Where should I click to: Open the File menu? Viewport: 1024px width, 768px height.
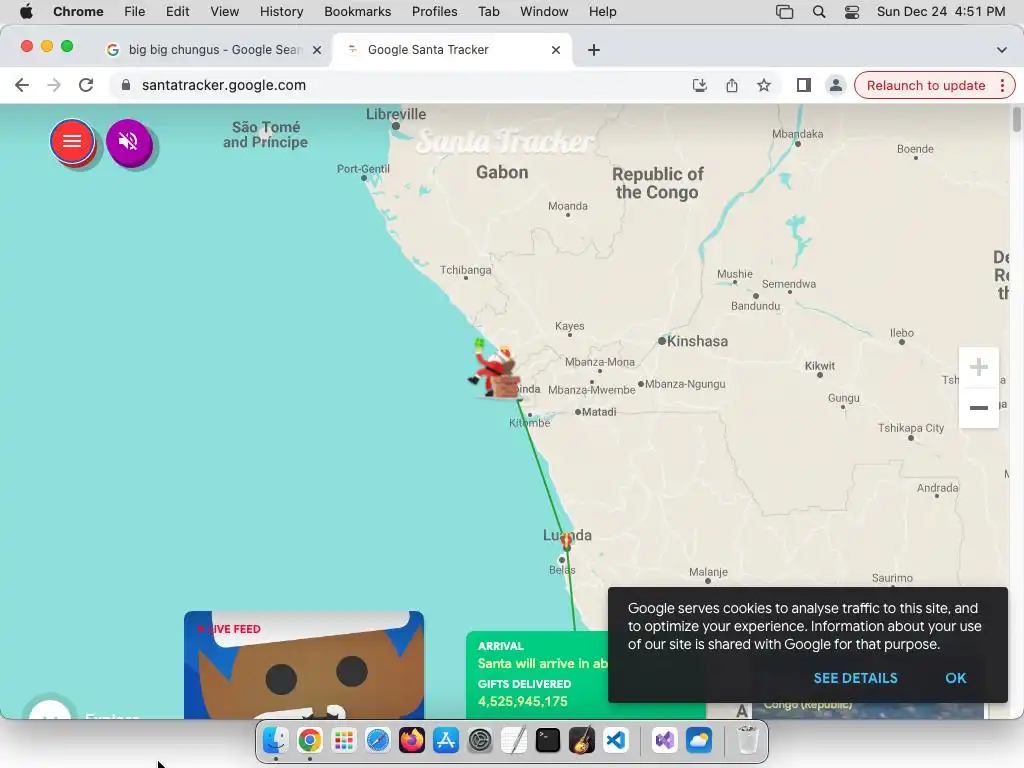pyautogui.click(x=135, y=12)
